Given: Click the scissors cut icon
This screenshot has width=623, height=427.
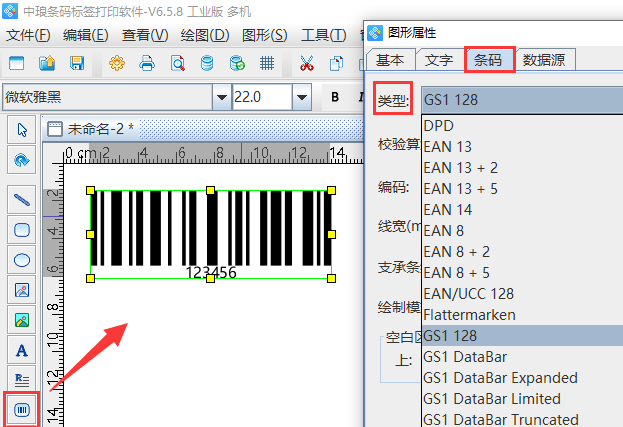Looking at the screenshot, I should click(307, 64).
